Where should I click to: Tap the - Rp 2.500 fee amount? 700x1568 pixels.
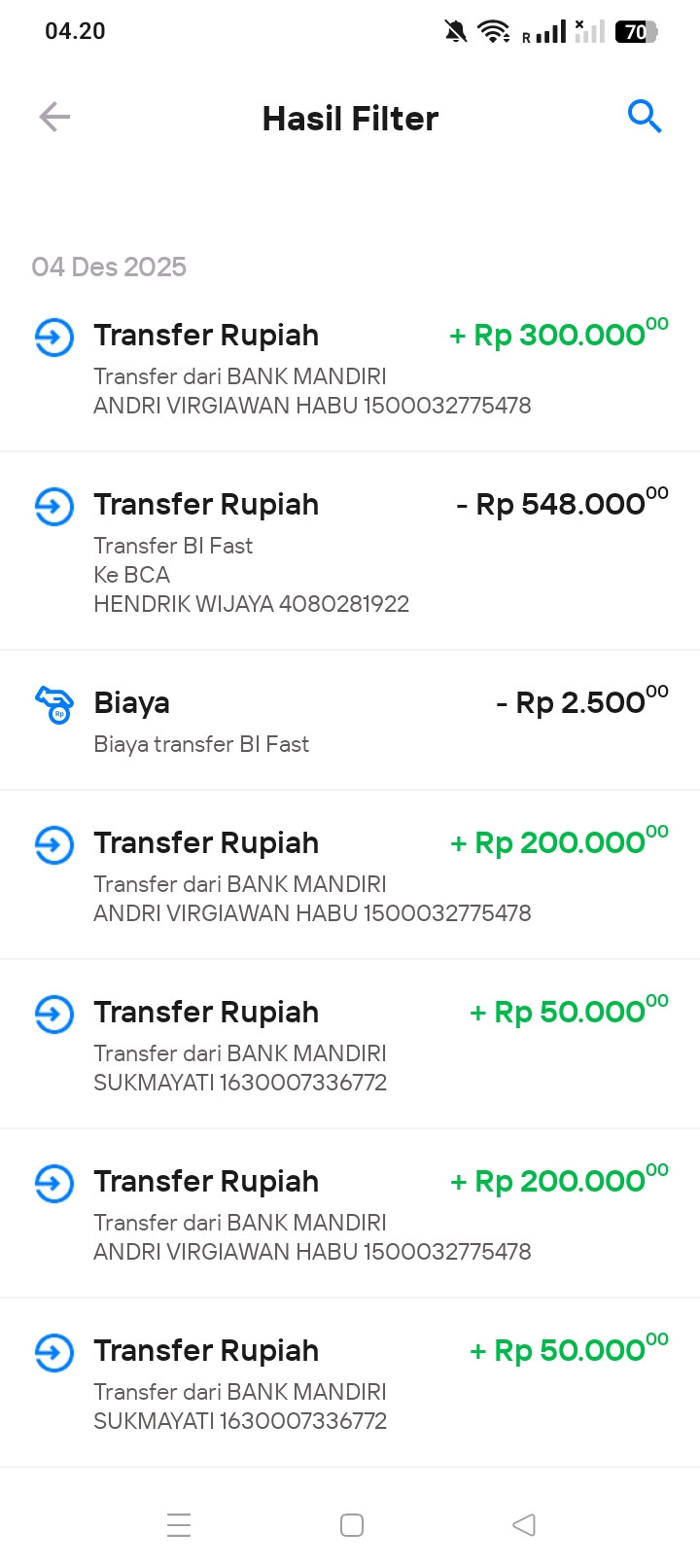click(x=581, y=702)
